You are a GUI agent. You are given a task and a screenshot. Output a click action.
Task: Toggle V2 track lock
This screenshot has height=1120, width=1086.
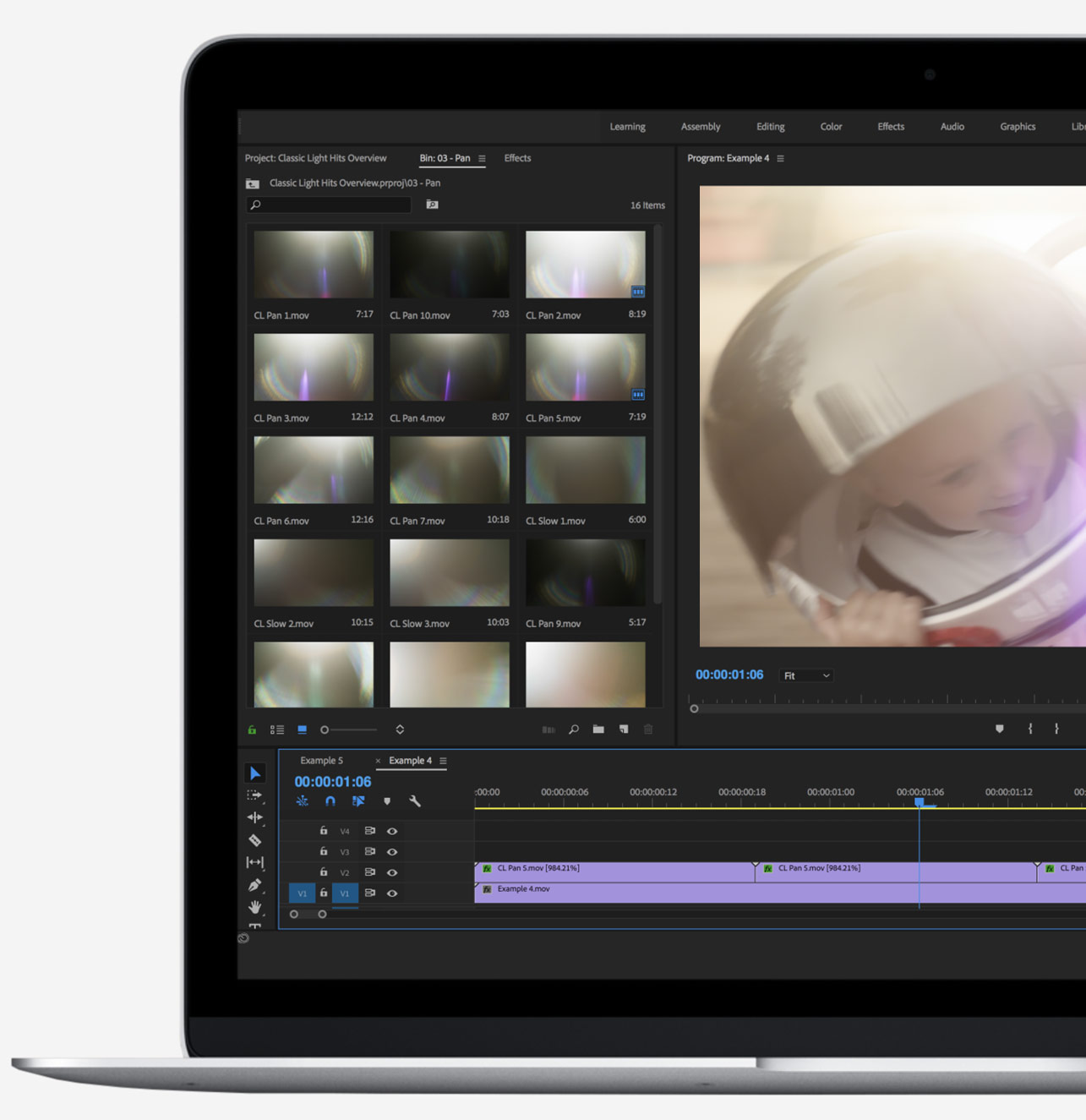323,871
